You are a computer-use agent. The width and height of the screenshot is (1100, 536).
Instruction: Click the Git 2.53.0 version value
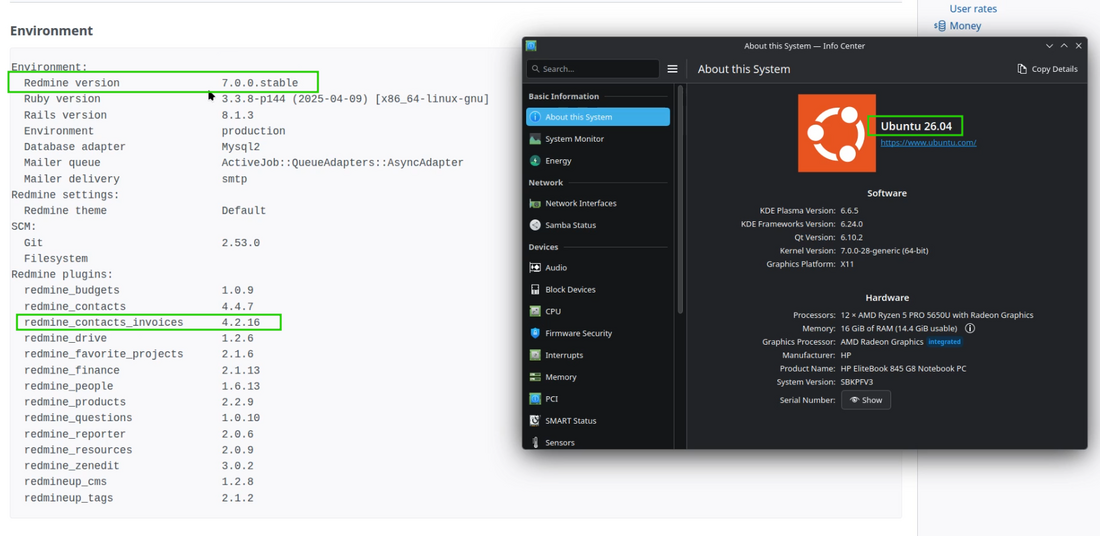click(x=241, y=243)
